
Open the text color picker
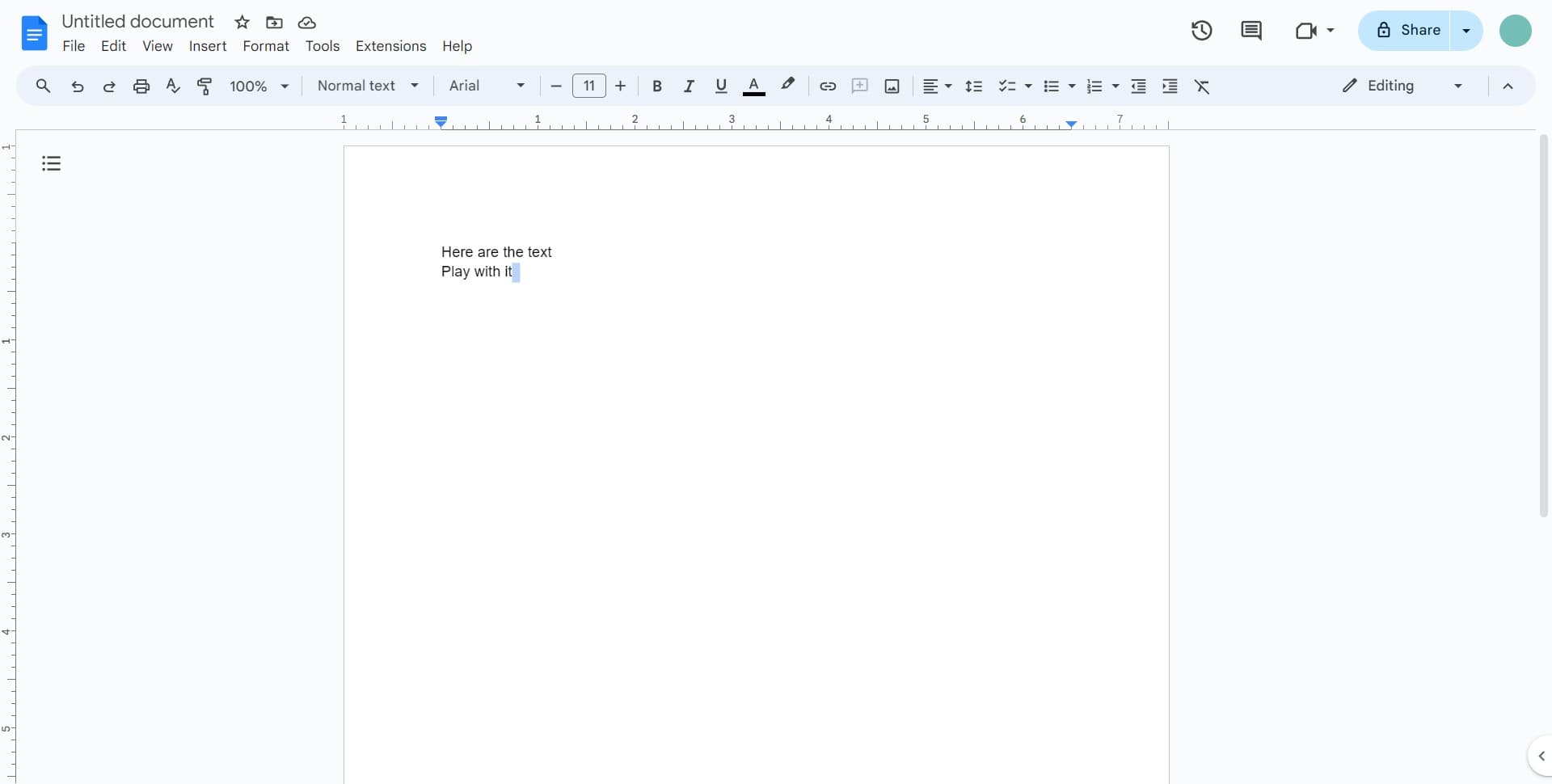pos(754,86)
